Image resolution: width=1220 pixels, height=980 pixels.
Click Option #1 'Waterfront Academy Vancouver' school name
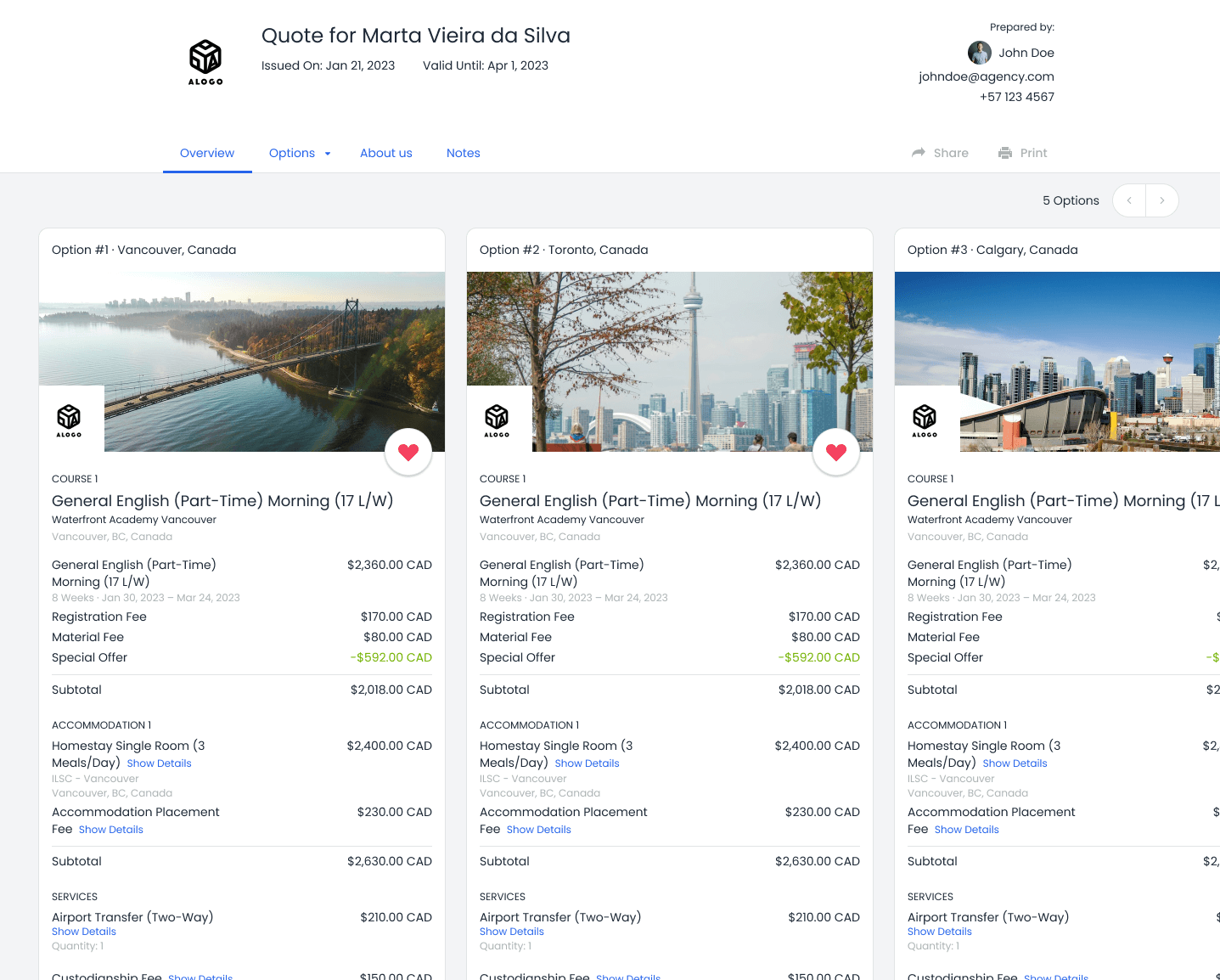click(x=134, y=520)
